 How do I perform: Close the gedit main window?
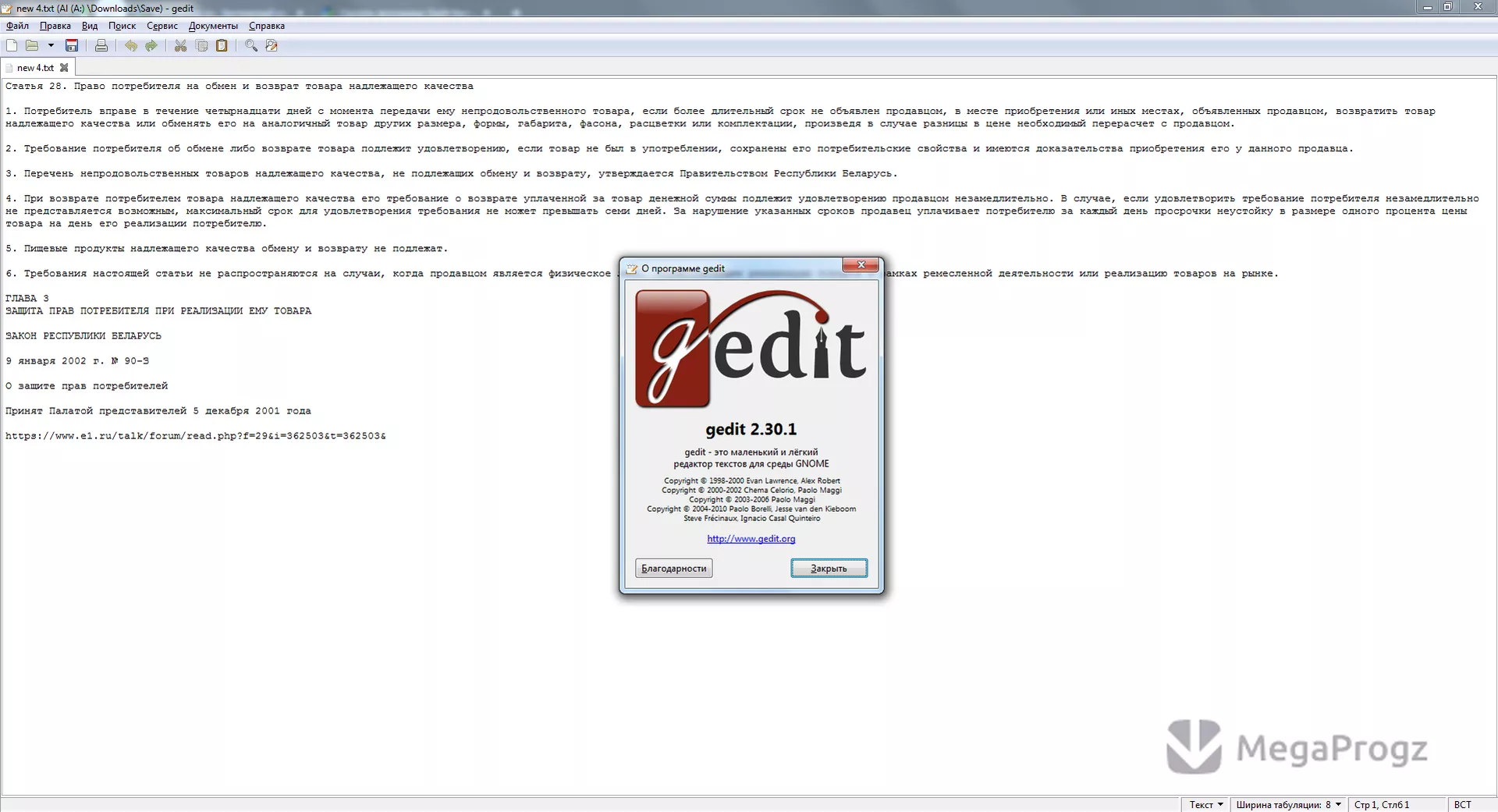point(1477,7)
